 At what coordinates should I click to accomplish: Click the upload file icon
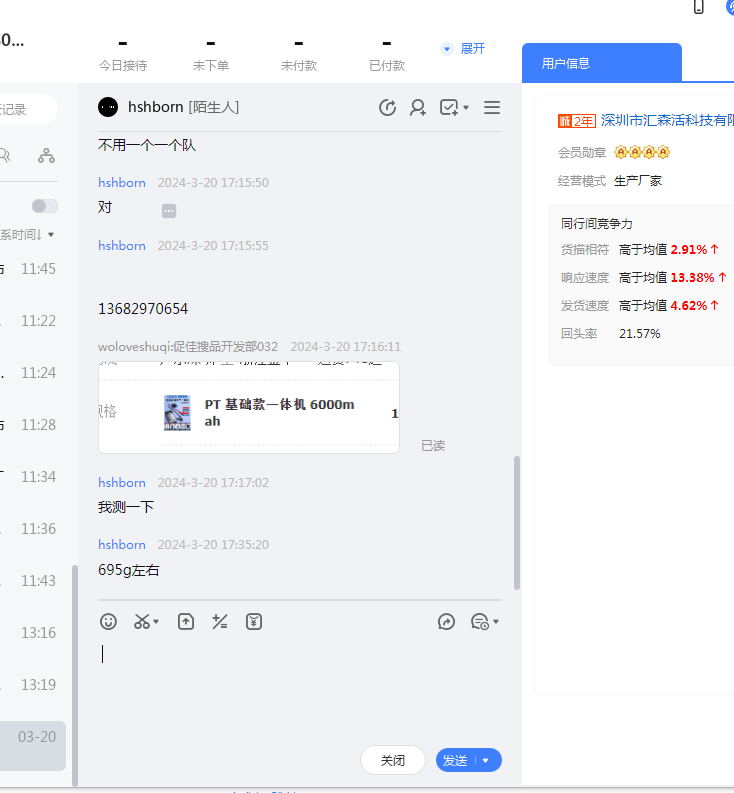(x=186, y=622)
